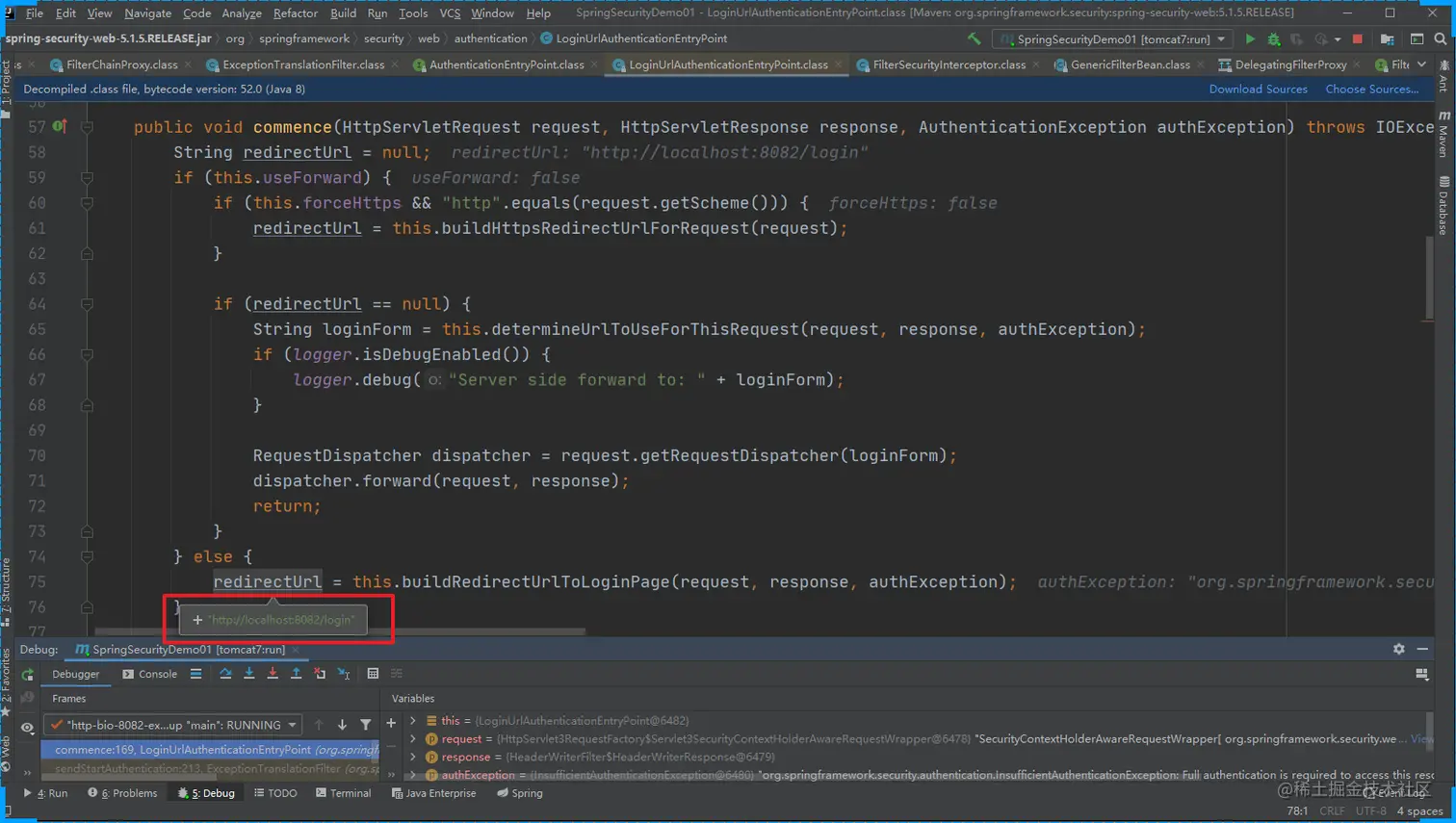1456x823 pixels.
Task: Open TODO tool window button
Action: click(275, 793)
